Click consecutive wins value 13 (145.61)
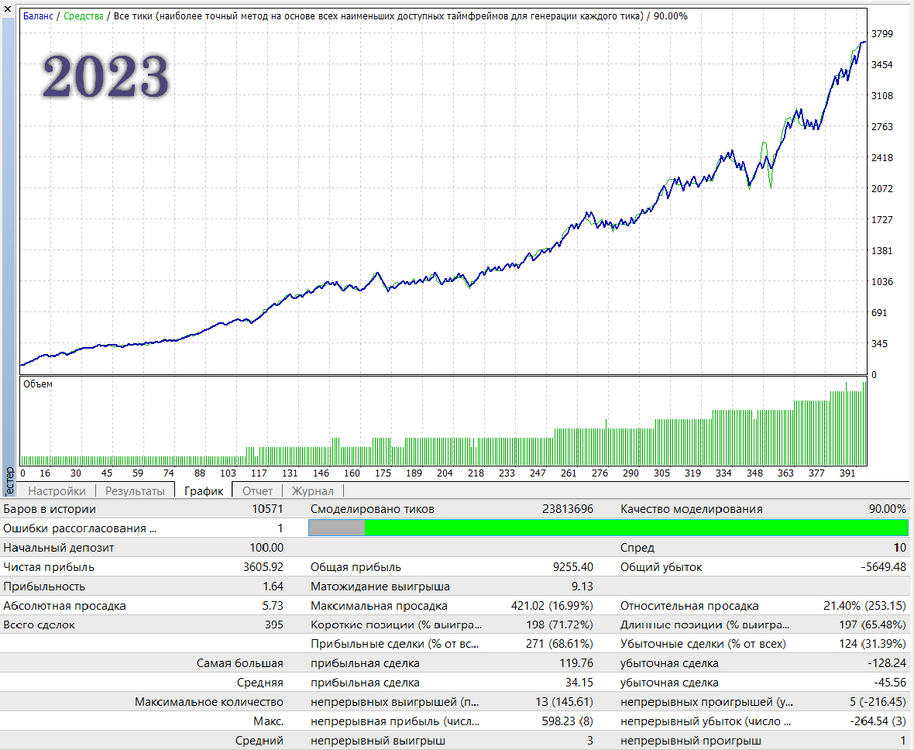 point(564,702)
